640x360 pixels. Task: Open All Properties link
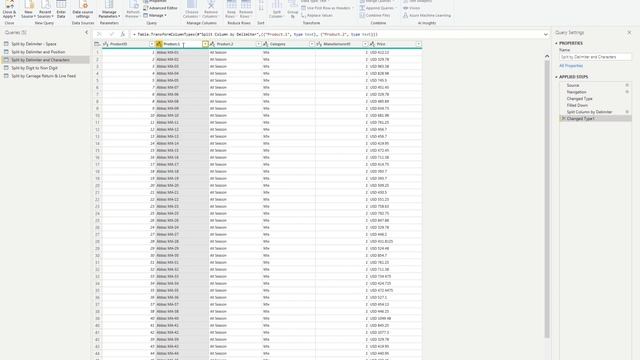571,65
